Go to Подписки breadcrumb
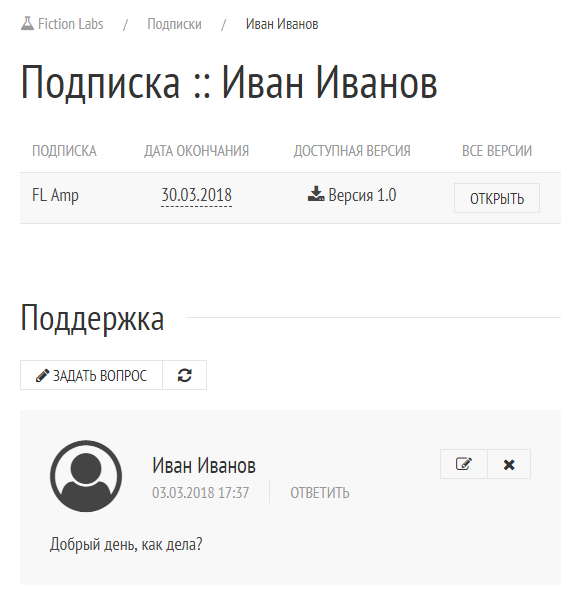 174,24
